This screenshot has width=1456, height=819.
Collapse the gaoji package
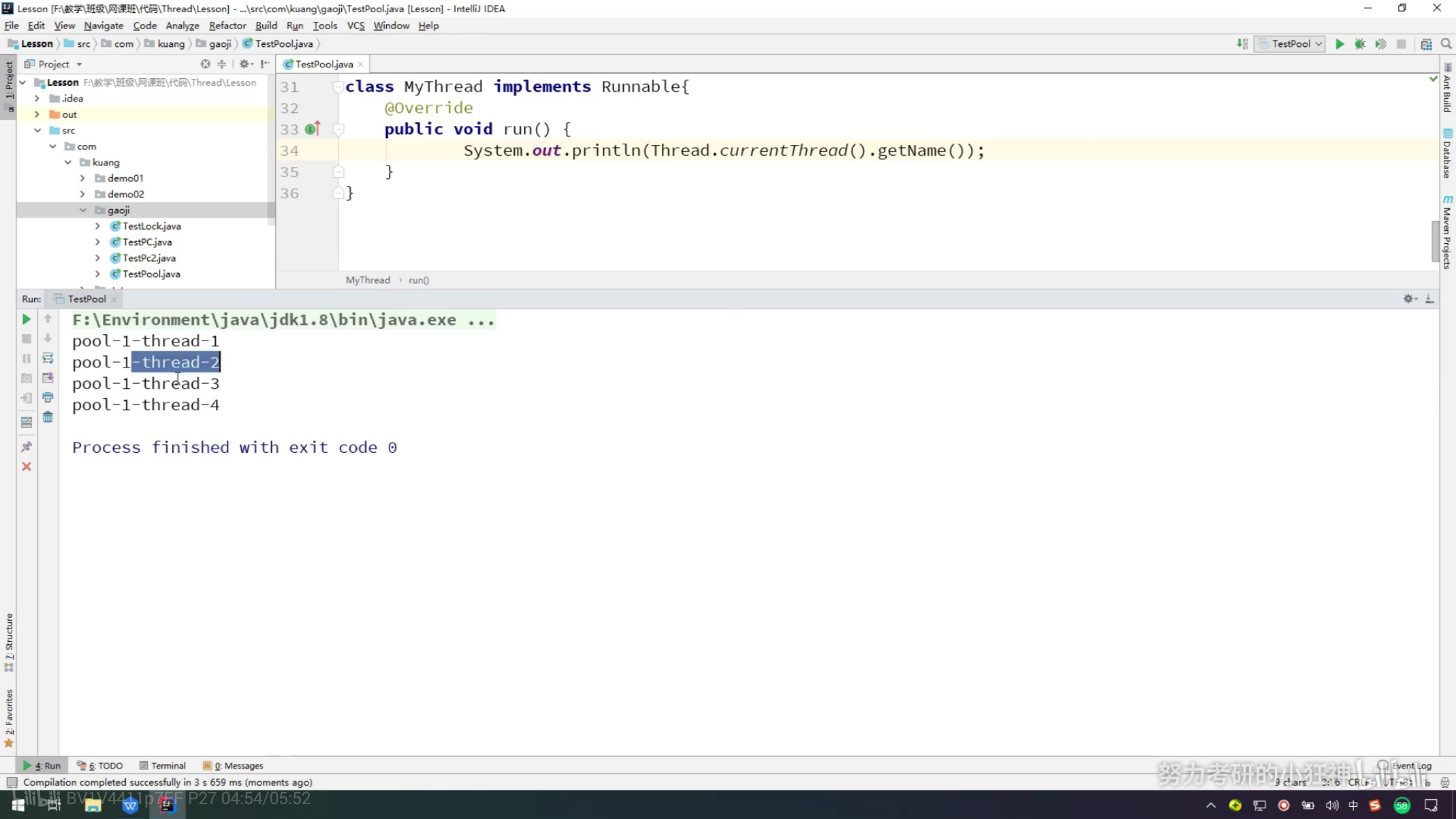point(82,210)
